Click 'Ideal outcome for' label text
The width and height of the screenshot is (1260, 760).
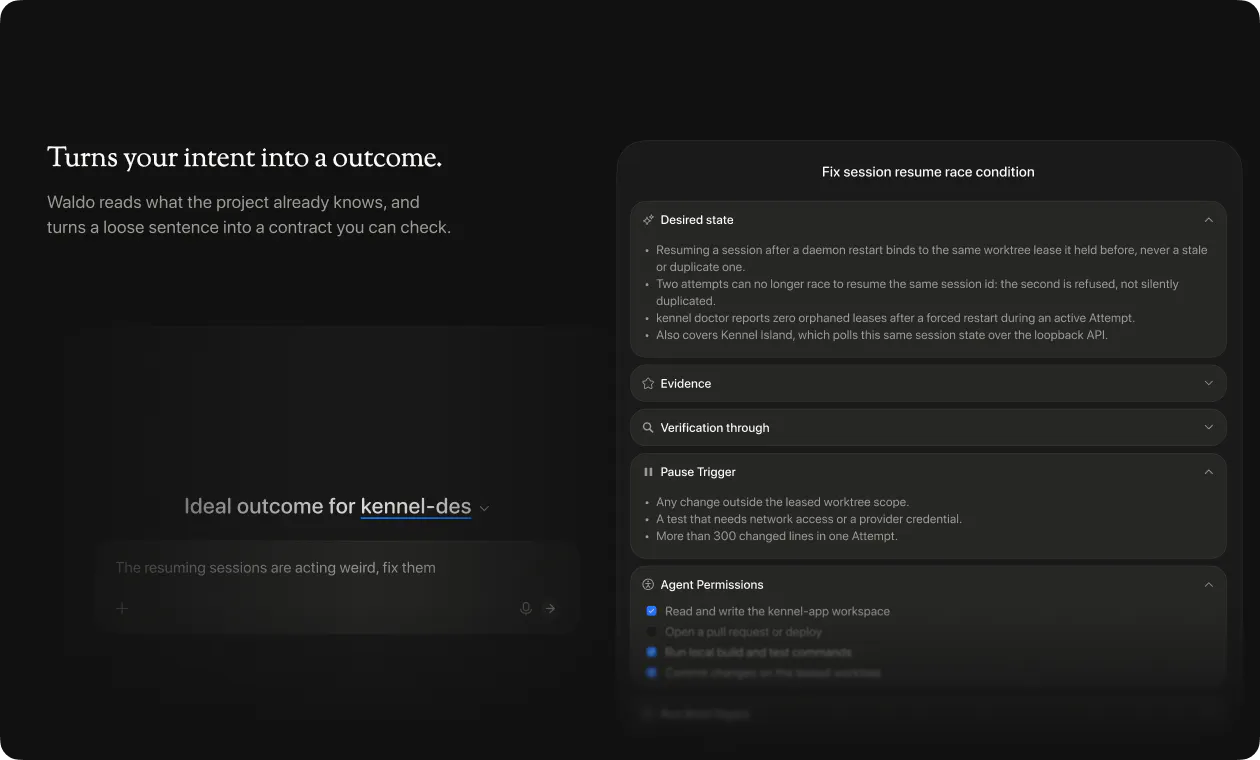click(x=270, y=507)
